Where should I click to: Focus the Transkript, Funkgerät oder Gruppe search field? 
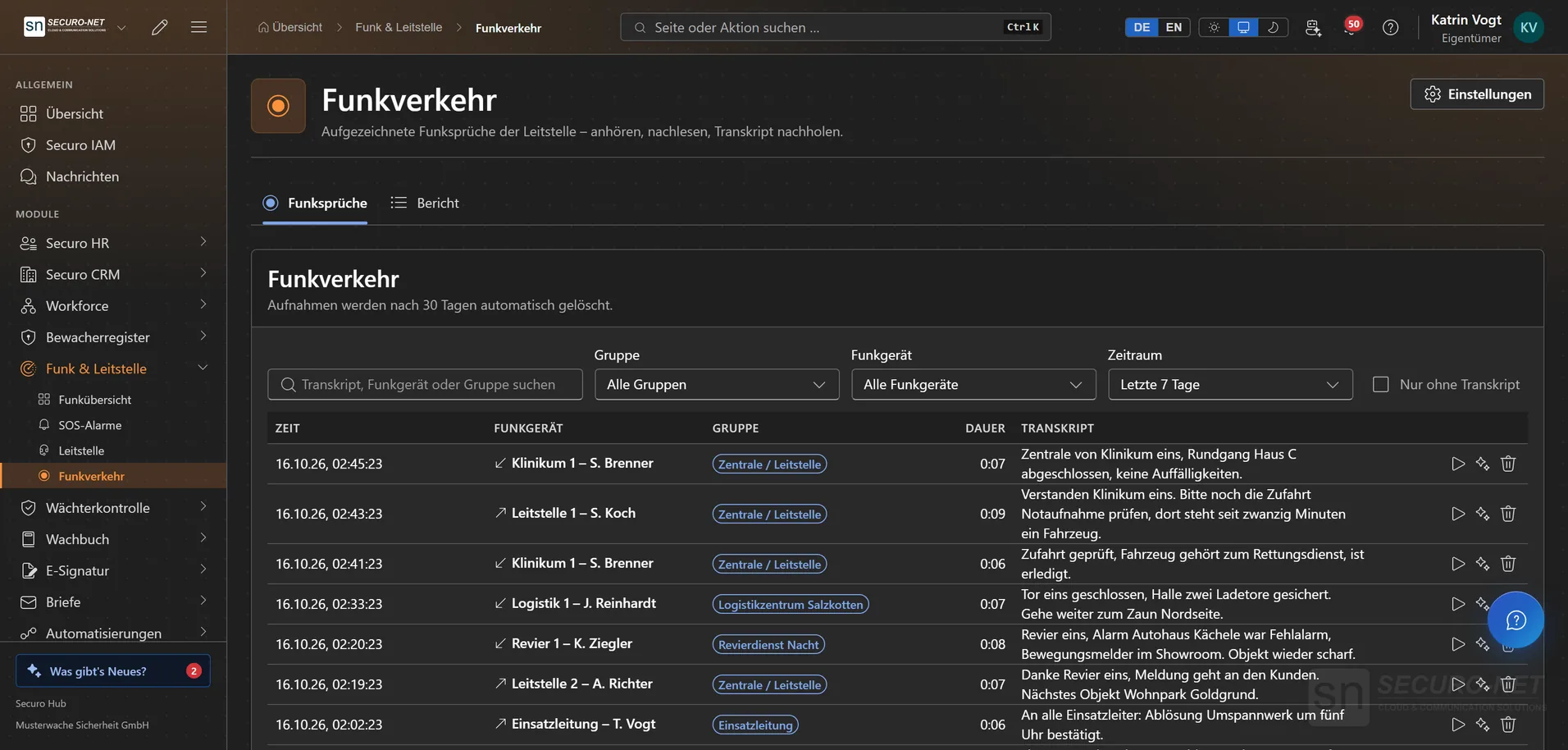tap(425, 384)
